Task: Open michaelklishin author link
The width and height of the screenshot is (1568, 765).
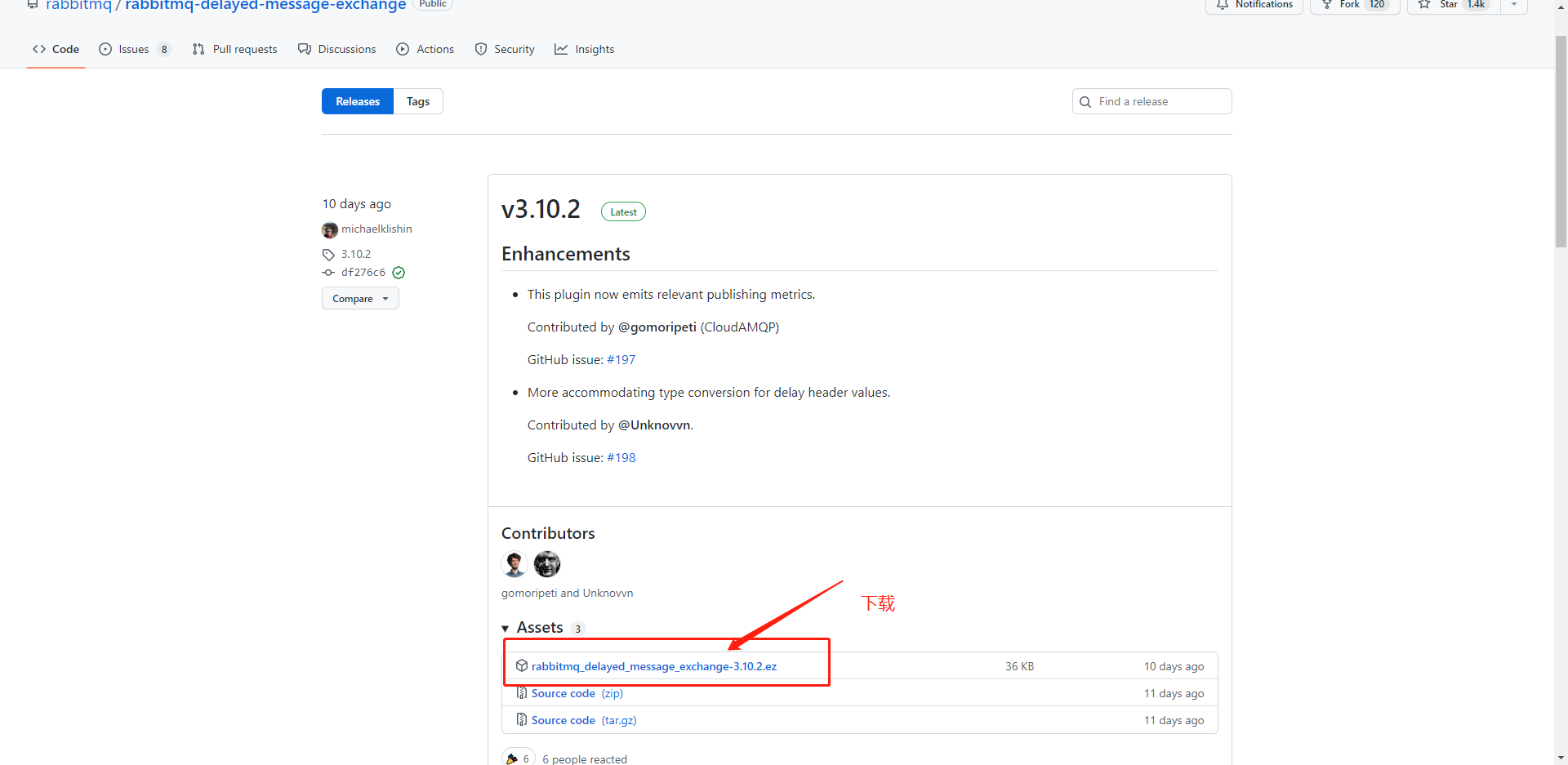Action: coord(376,229)
